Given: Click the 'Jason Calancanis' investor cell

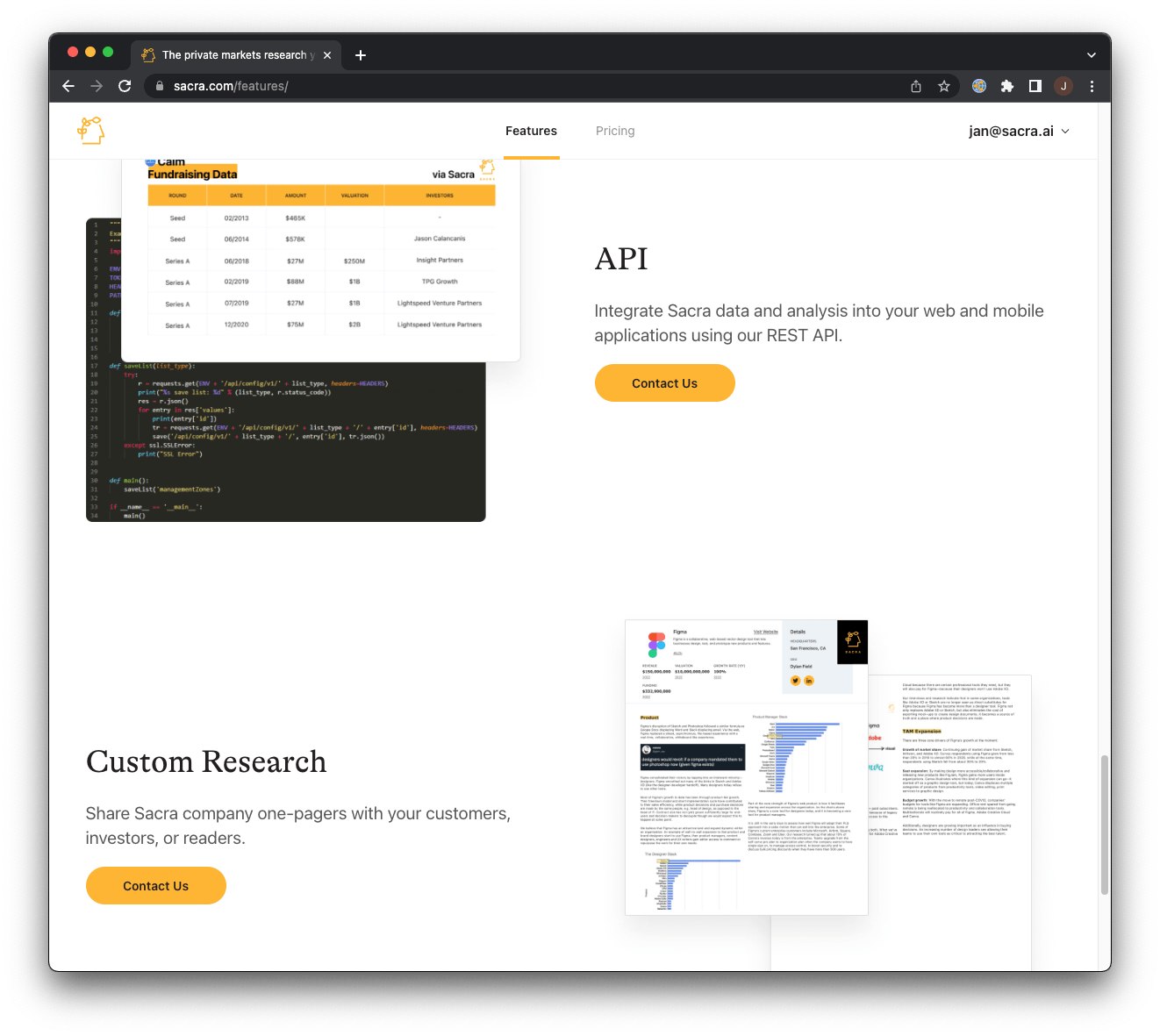Looking at the screenshot, I should (440, 239).
